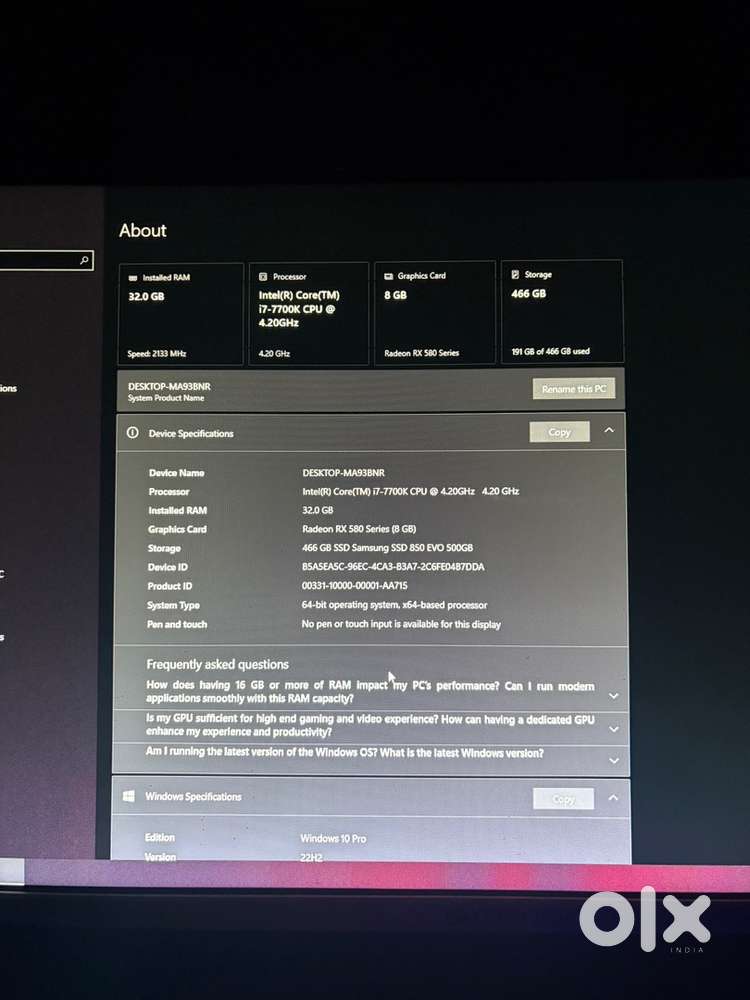The image size is (750, 1000).
Task: Click the About page heading
Action: click(x=143, y=230)
